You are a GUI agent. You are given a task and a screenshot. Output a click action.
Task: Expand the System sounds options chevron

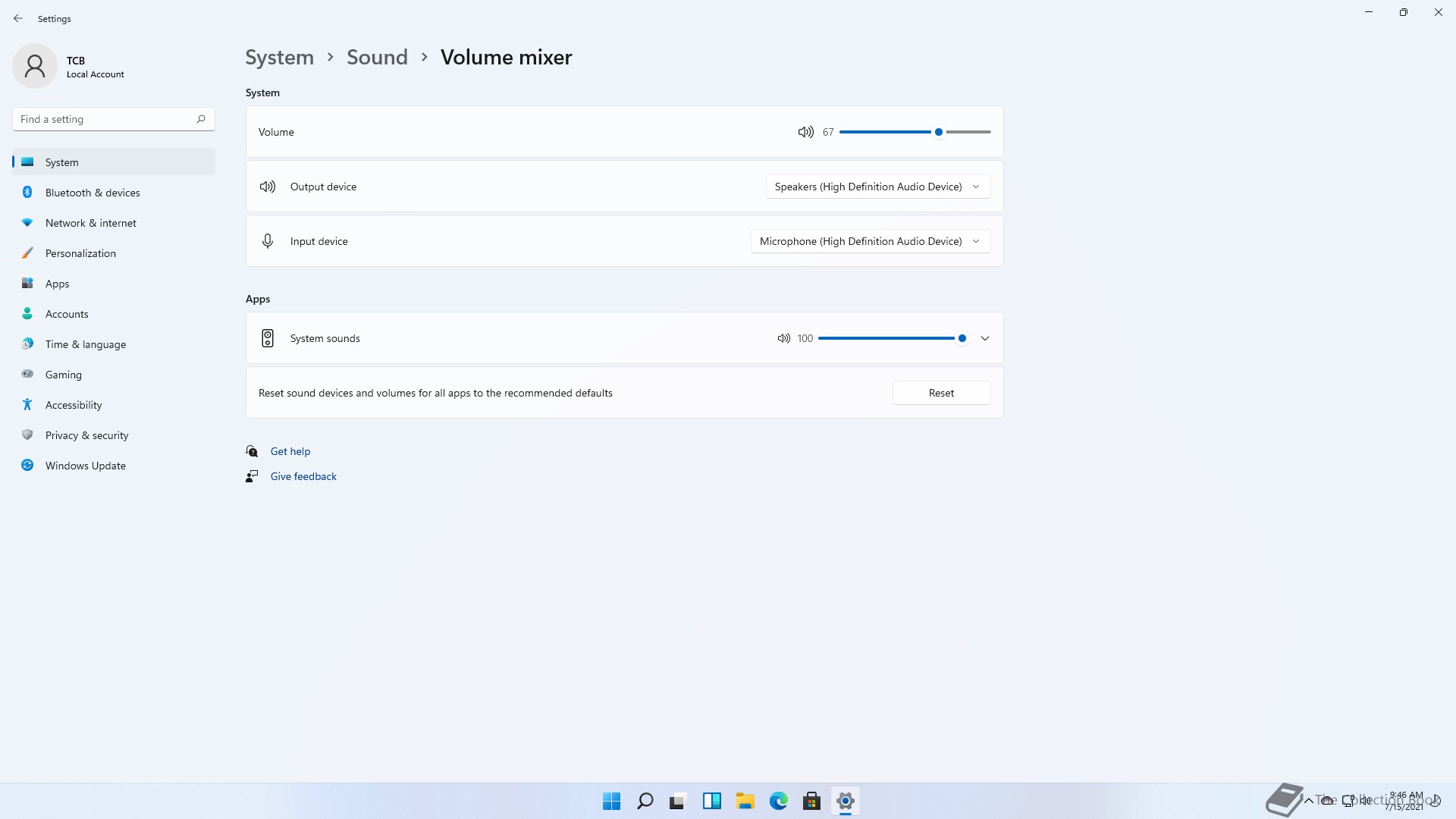pos(984,338)
